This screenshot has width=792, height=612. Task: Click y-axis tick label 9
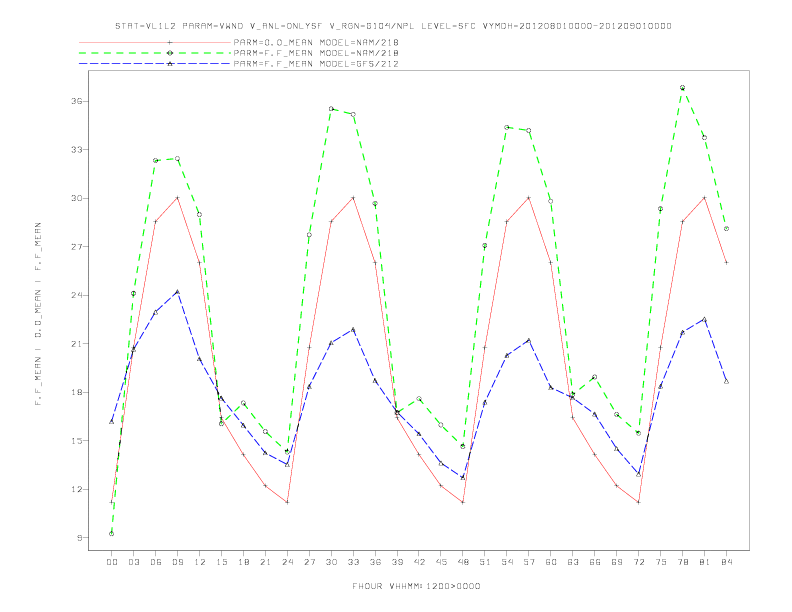[x=79, y=538]
